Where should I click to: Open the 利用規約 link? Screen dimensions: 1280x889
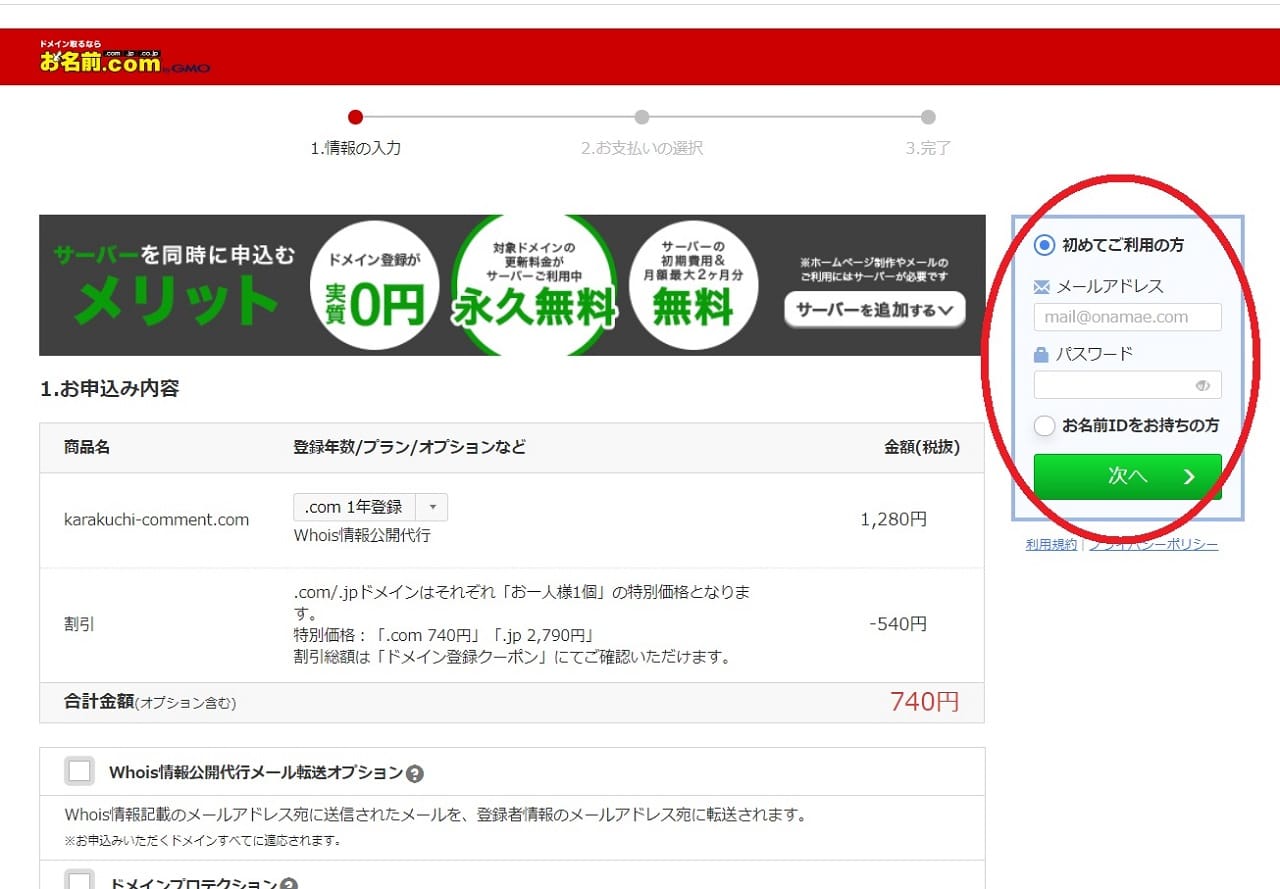tap(1051, 545)
